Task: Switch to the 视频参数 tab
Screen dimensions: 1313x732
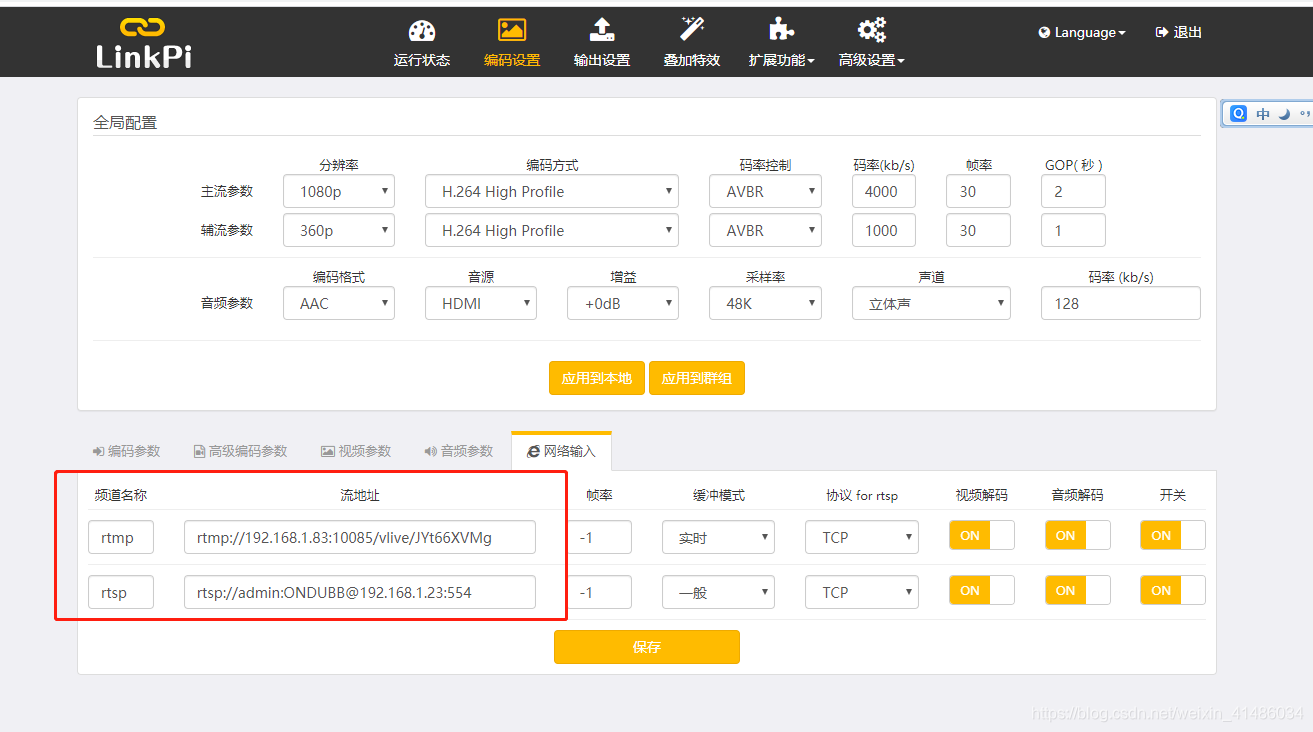Action: tap(355, 451)
